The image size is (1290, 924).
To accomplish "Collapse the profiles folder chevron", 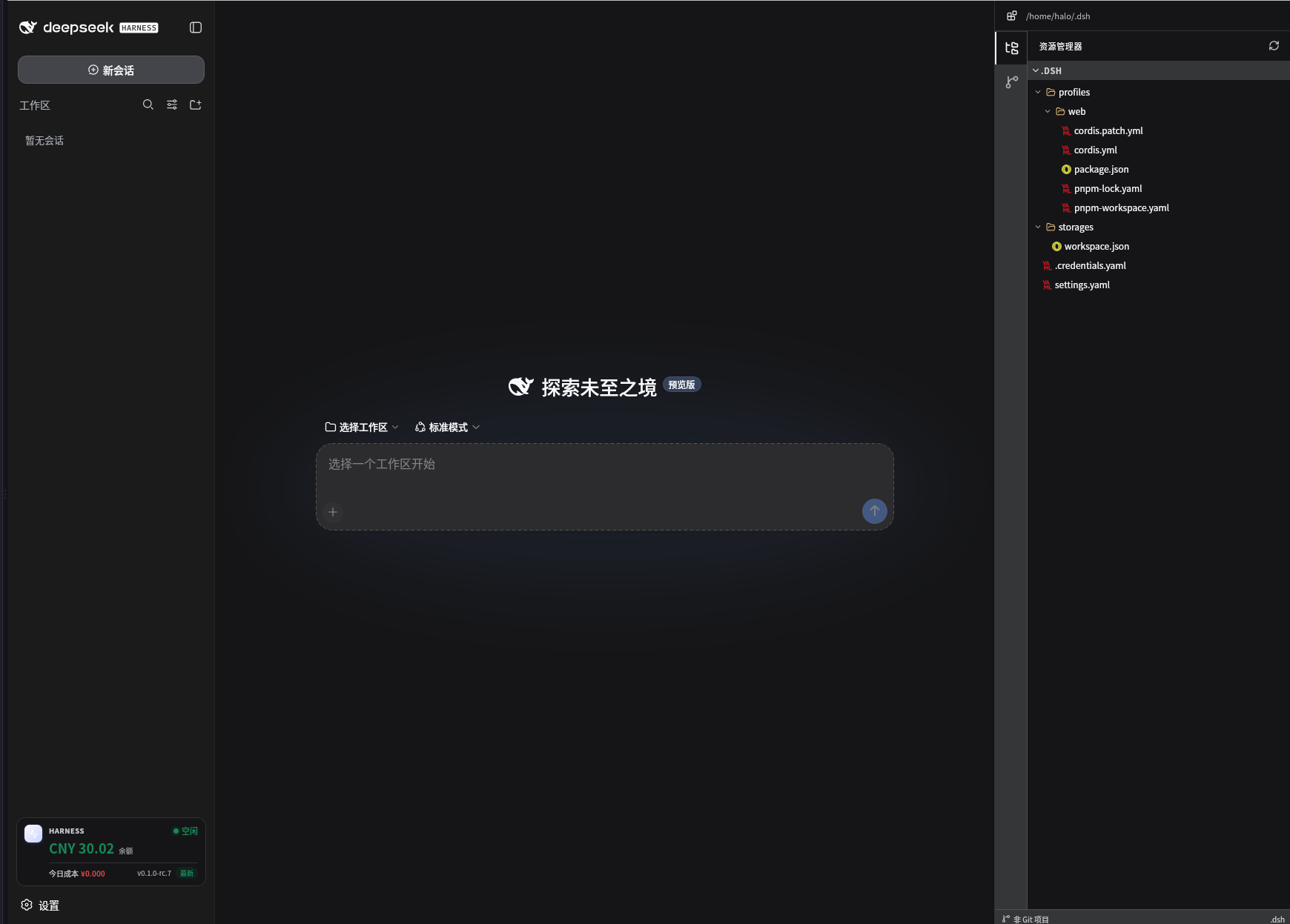I will (x=1038, y=92).
